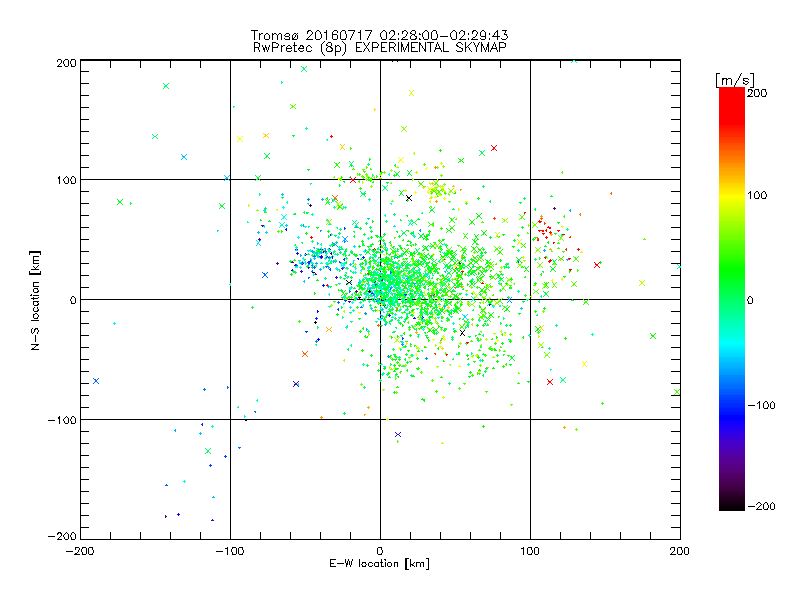Click the x-axis tick label '200'
Image resolution: width=800 pixels, height=600 pixels.
point(680,551)
